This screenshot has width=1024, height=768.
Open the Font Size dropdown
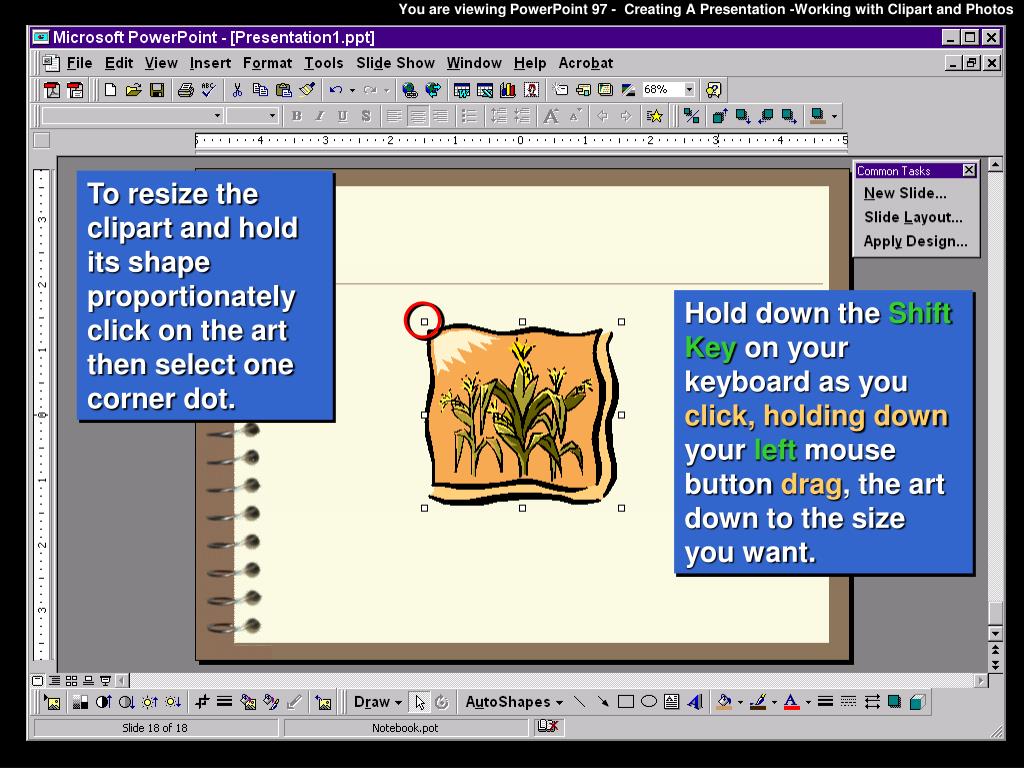tap(272, 116)
